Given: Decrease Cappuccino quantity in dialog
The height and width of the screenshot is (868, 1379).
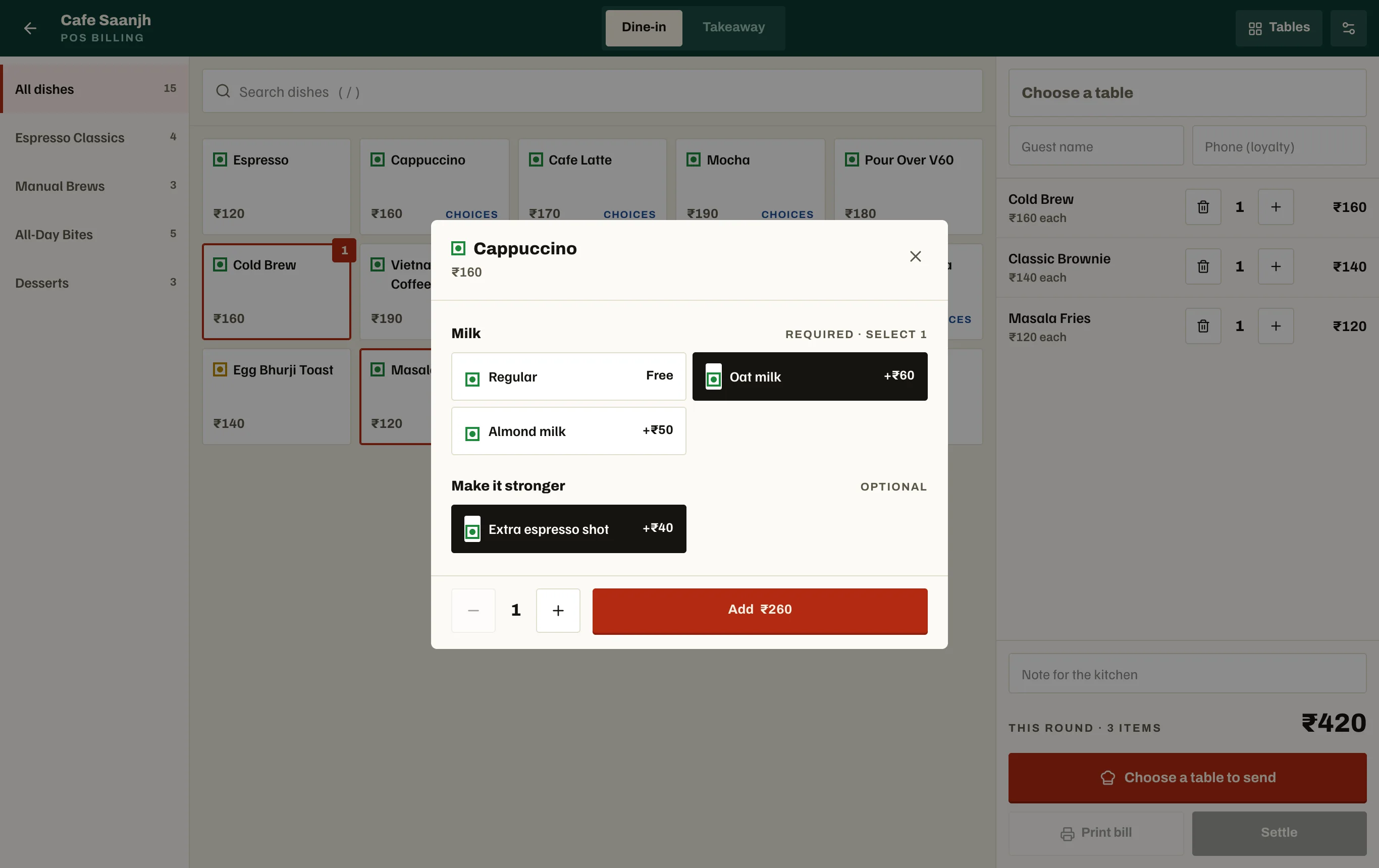Looking at the screenshot, I should (x=473, y=610).
